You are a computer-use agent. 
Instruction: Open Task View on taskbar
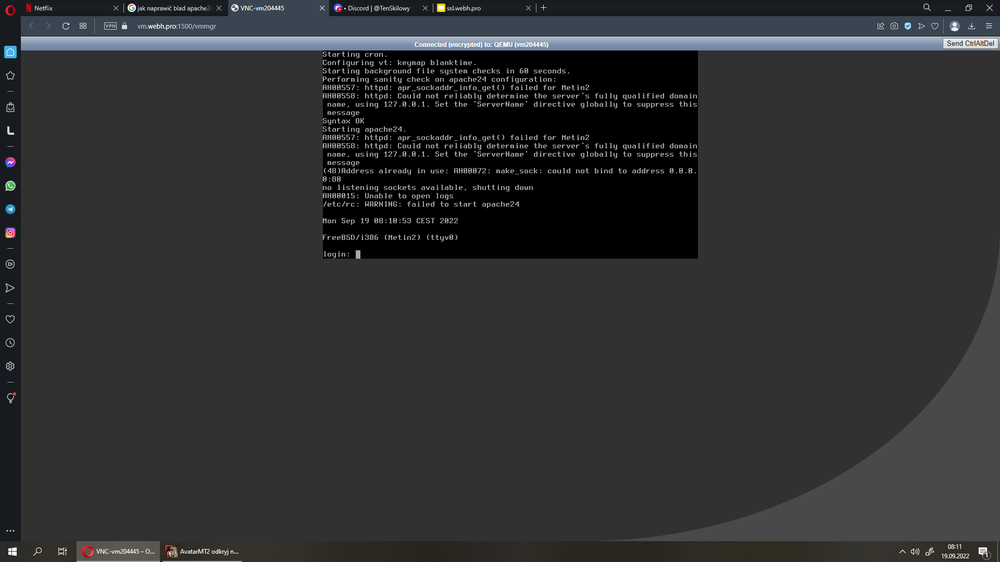(x=62, y=551)
